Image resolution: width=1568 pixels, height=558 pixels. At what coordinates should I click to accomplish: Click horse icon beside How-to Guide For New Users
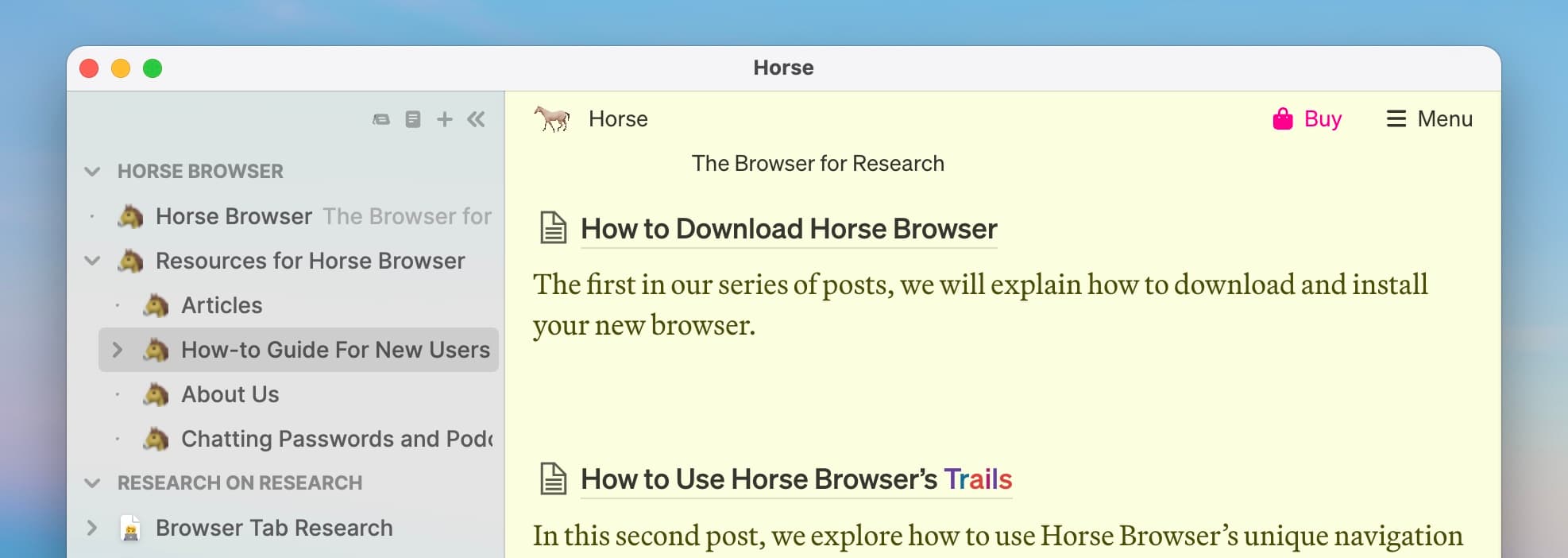(x=156, y=350)
